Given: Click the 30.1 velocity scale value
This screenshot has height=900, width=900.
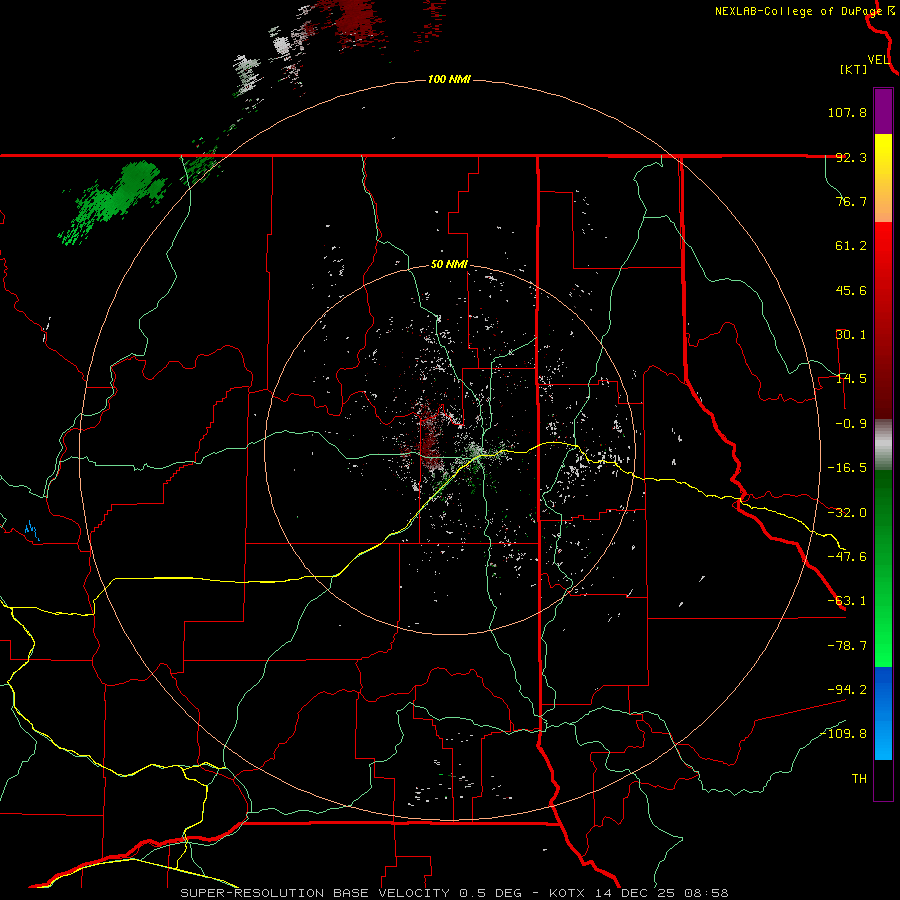Looking at the screenshot, I should (x=851, y=335).
